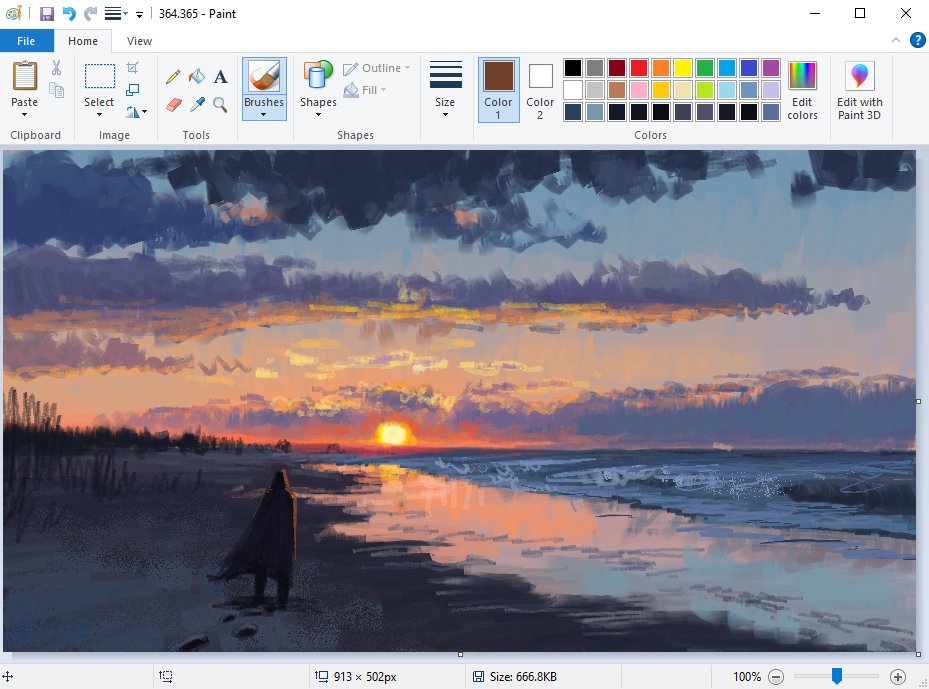Image resolution: width=929 pixels, height=689 pixels.
Task: Choose the indigo color swatch
Action: coord(749,68)
